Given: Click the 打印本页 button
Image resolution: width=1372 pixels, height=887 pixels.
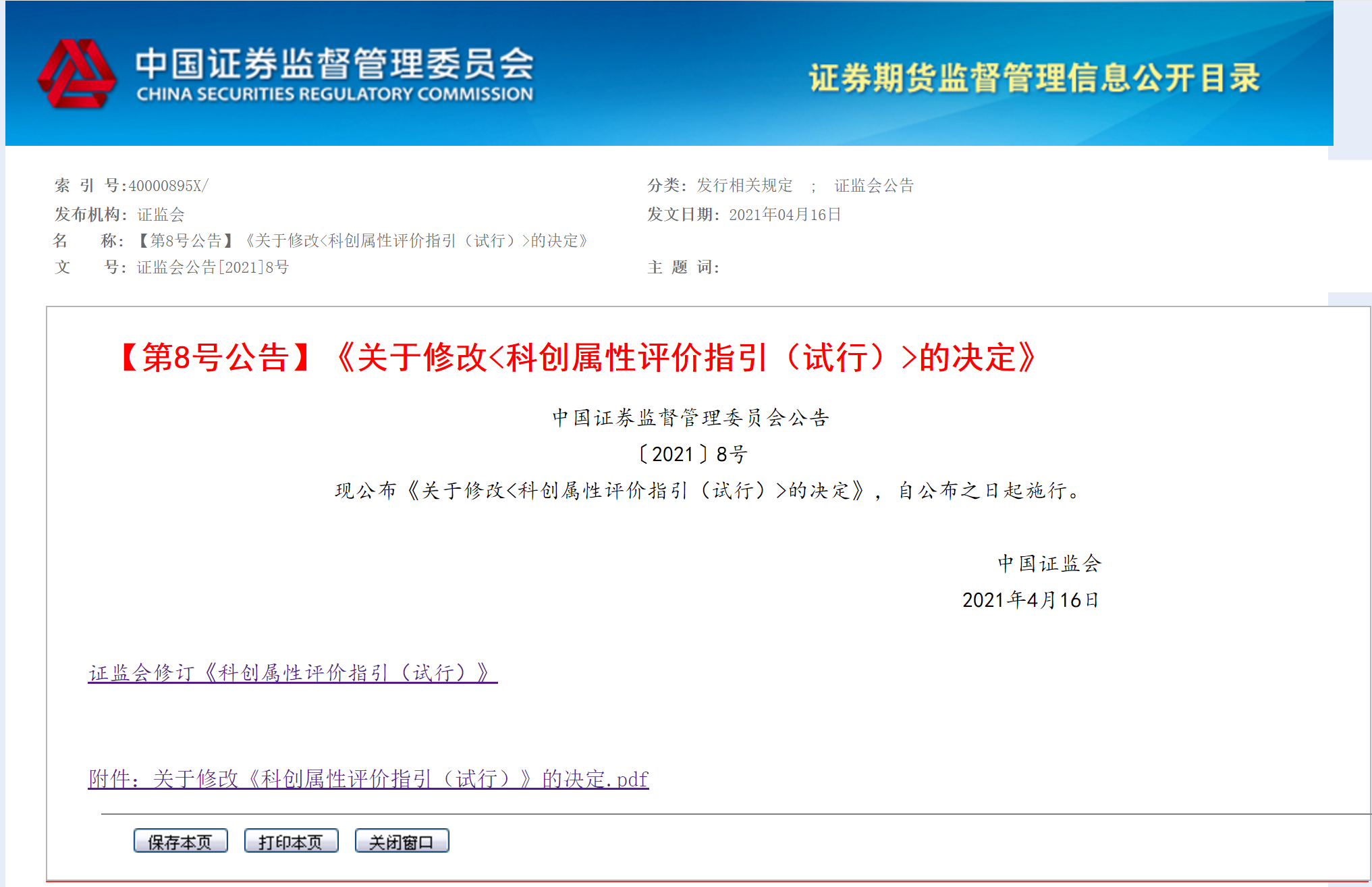Looking at the screenshot, I should tap(291, 841).
